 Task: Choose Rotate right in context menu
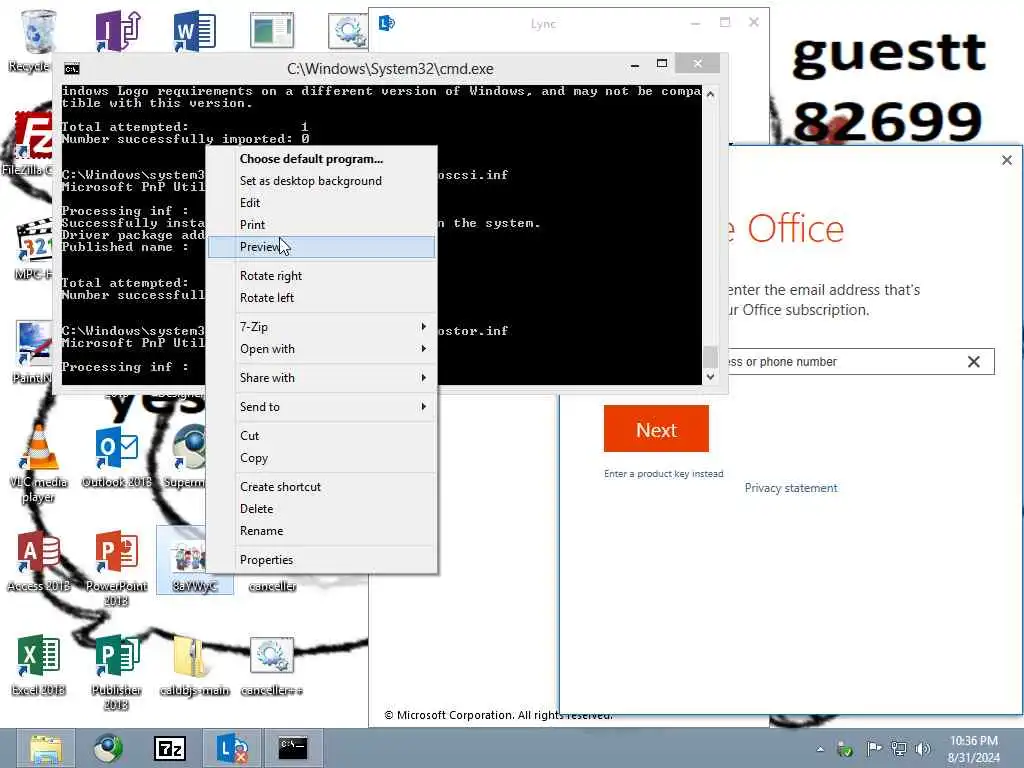coord(321,276)
